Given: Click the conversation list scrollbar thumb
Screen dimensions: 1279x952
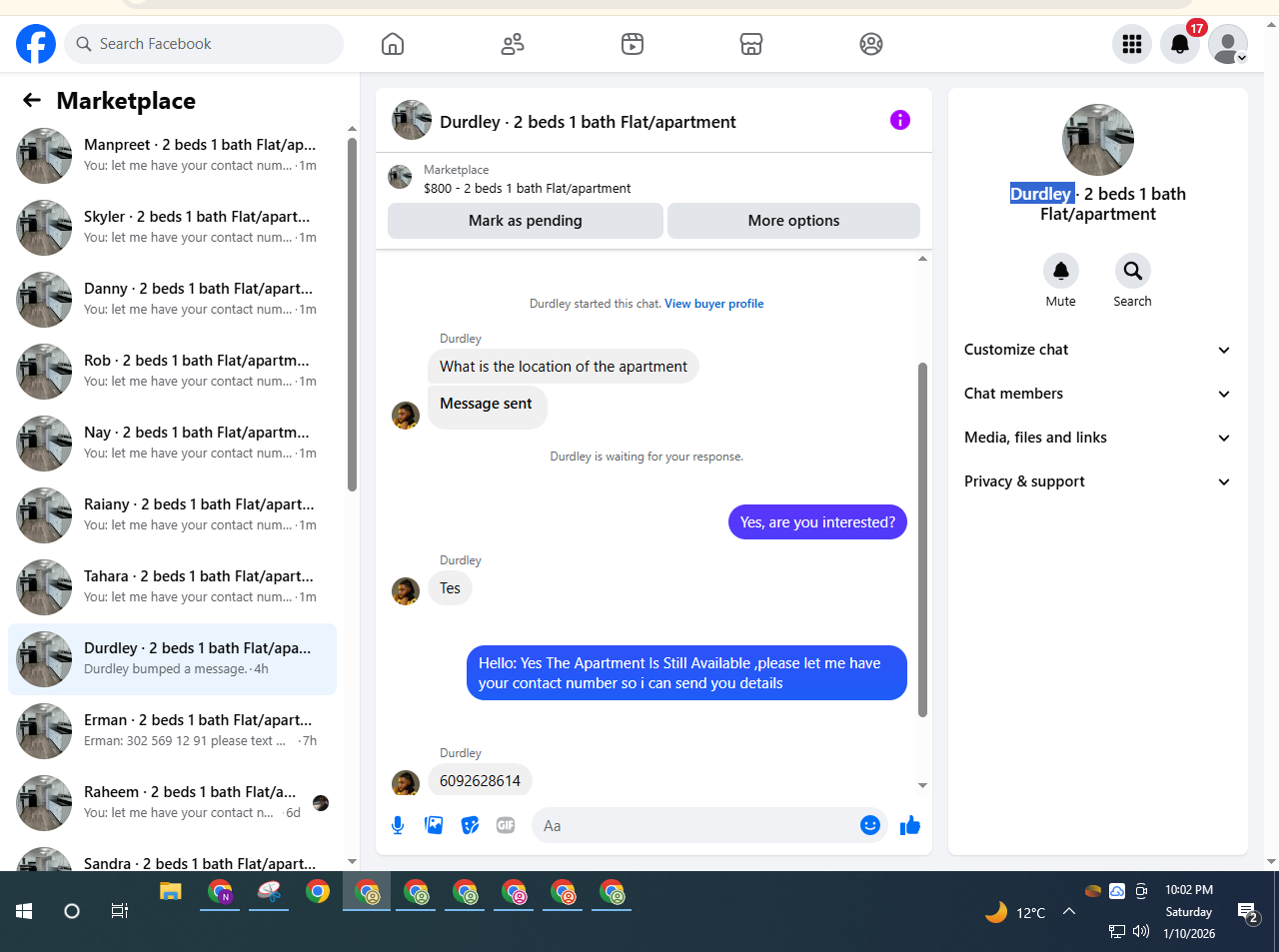Looking at the screenshot, I should [352, 315].
